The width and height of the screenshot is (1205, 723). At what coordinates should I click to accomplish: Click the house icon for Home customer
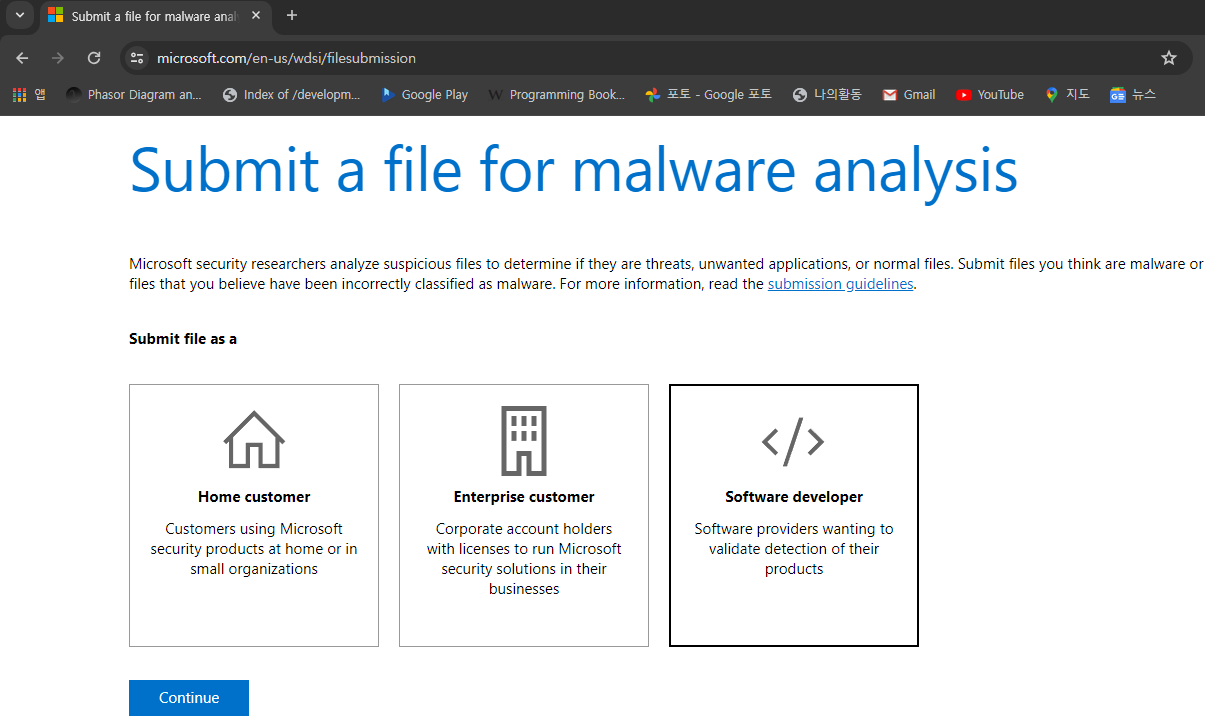(x=254, y=440)
